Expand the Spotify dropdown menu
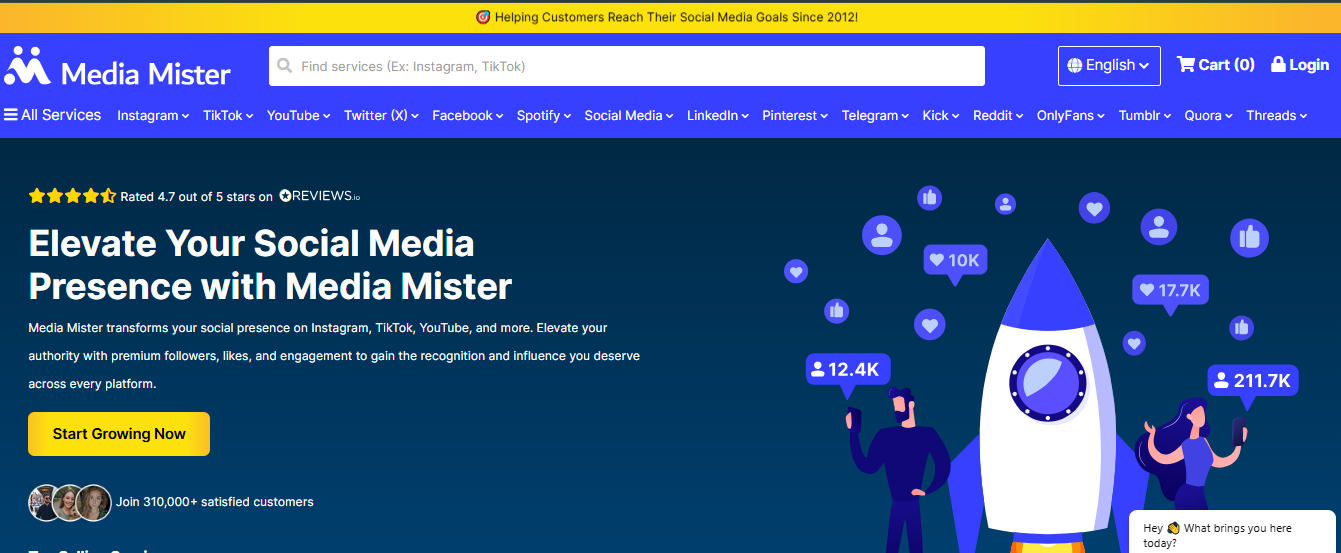 pos(544,115)
